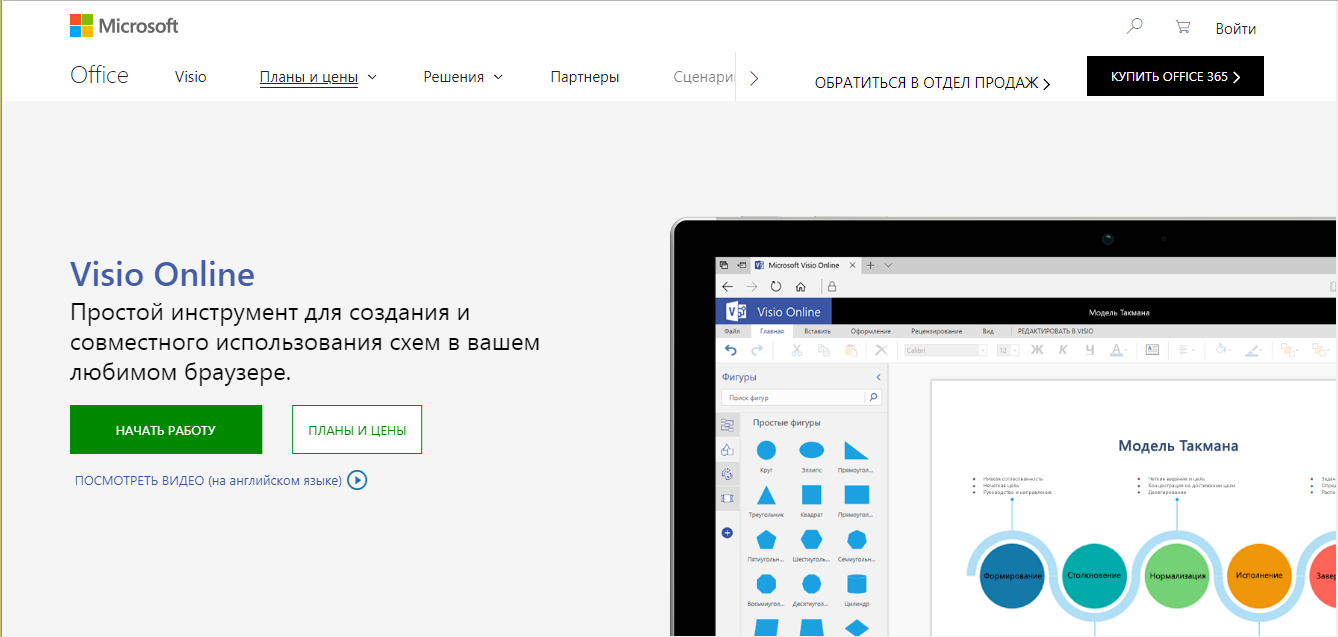
Task: Click the Поиск фигур search field
Action: (790, 396)
